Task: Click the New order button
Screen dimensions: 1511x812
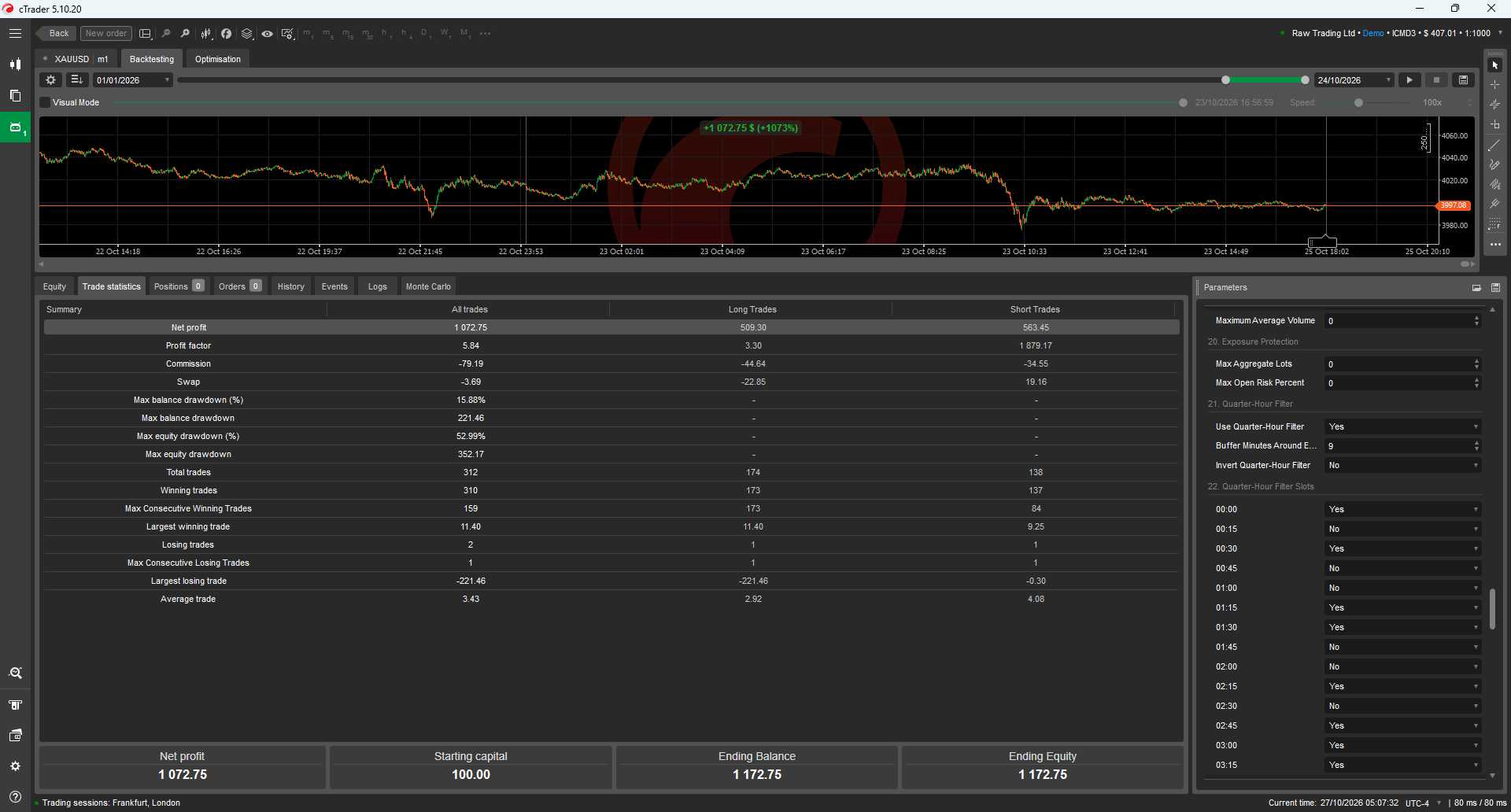Action: [x=105, y=33]
